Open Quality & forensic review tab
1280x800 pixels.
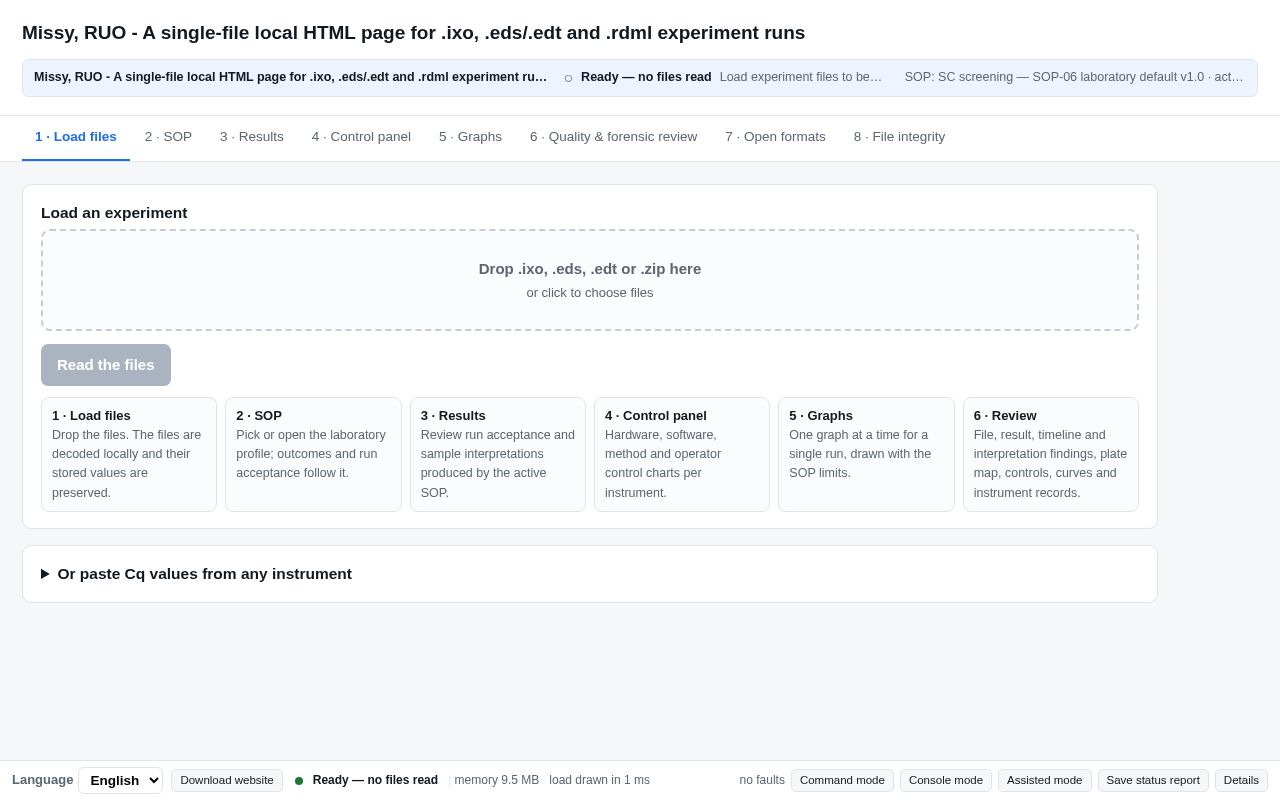coord(614,137)
